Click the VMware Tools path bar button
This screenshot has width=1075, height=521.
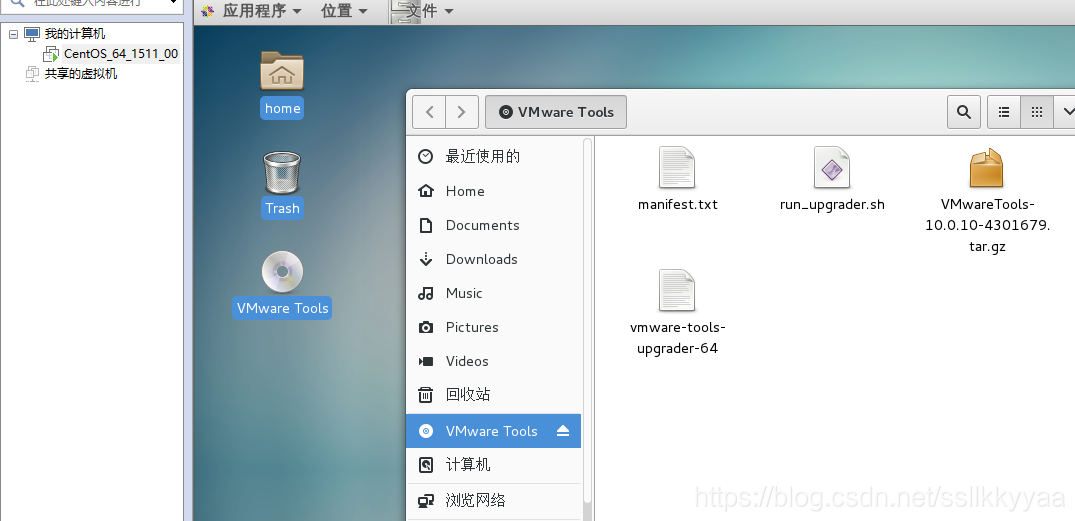pyautogui.click(x=555, y=112)
